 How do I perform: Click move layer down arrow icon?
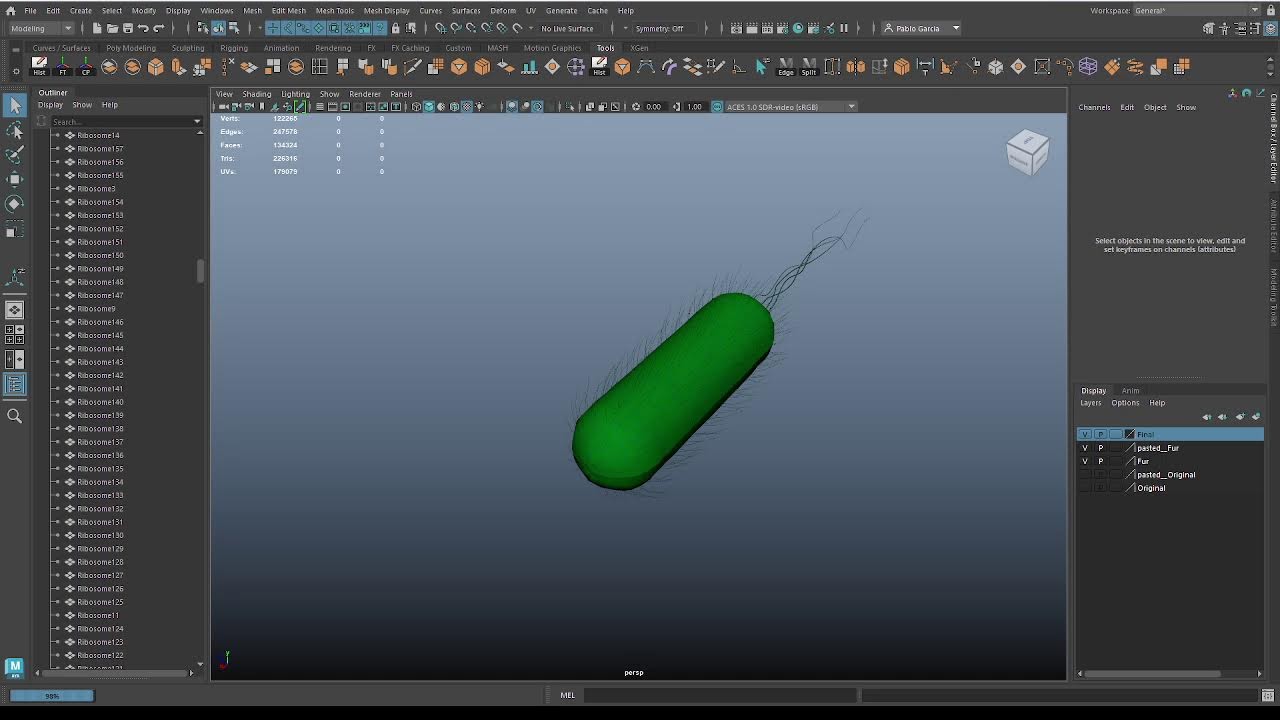point(1222,417)
